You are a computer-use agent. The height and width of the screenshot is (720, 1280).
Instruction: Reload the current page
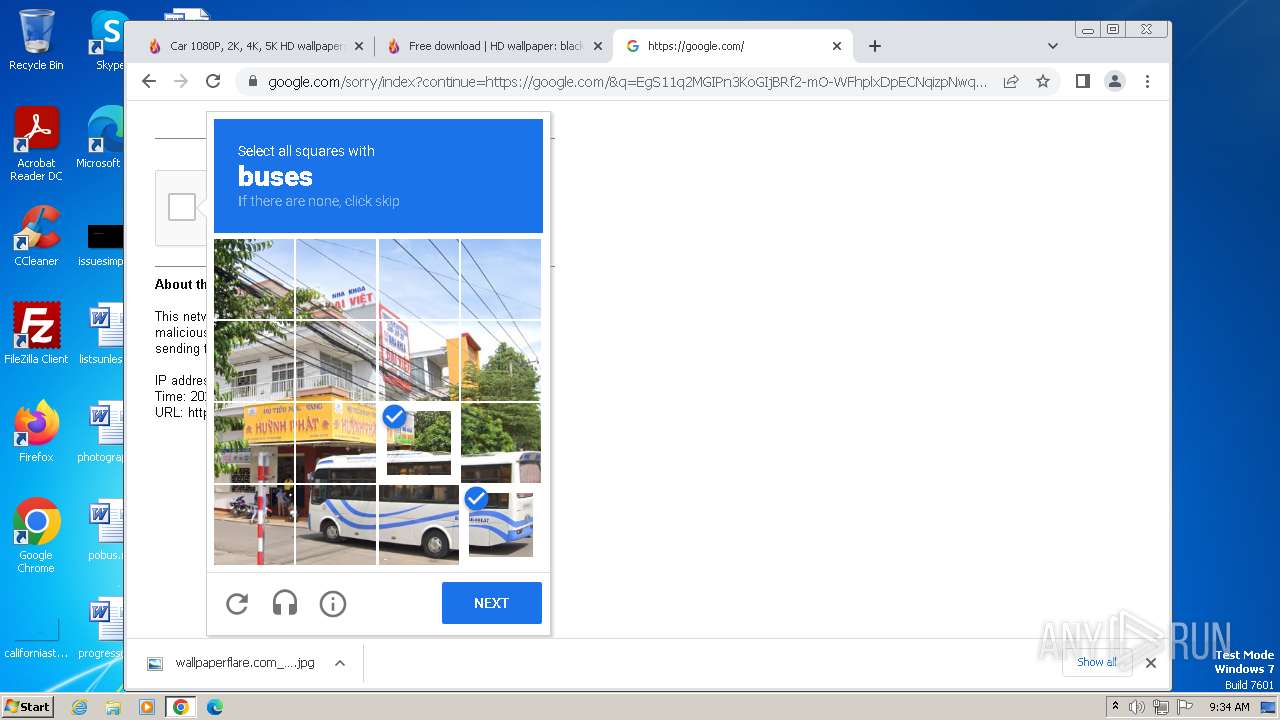tap(213, 81)
